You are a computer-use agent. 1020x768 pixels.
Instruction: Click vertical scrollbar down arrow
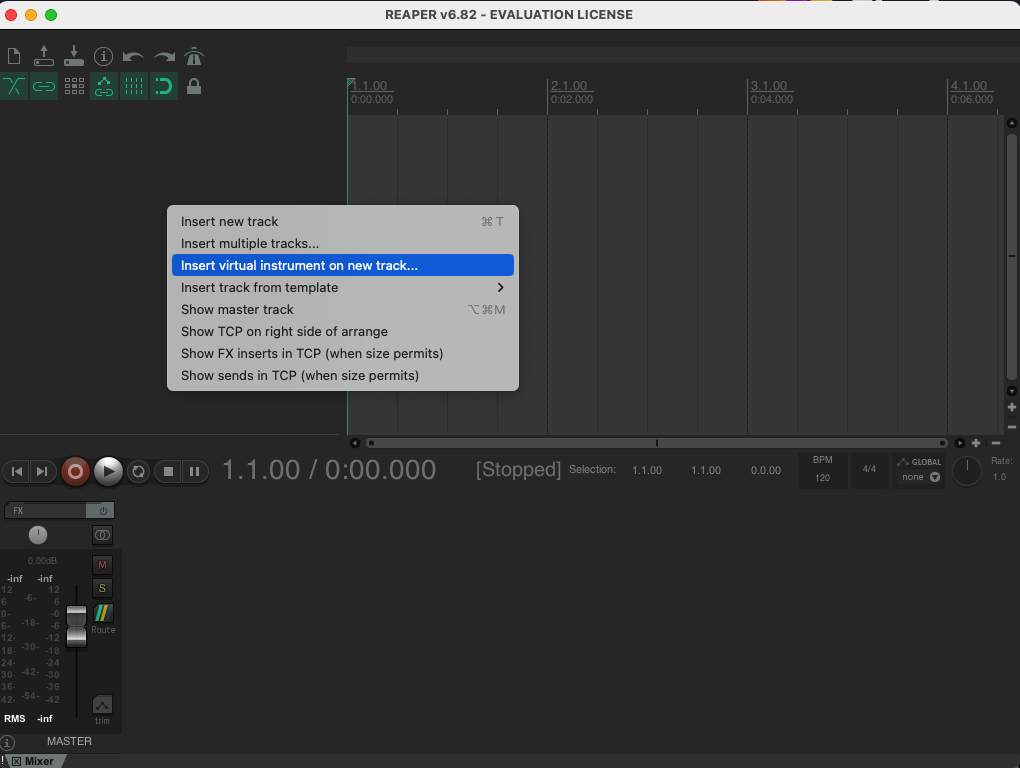[1012, 391]
